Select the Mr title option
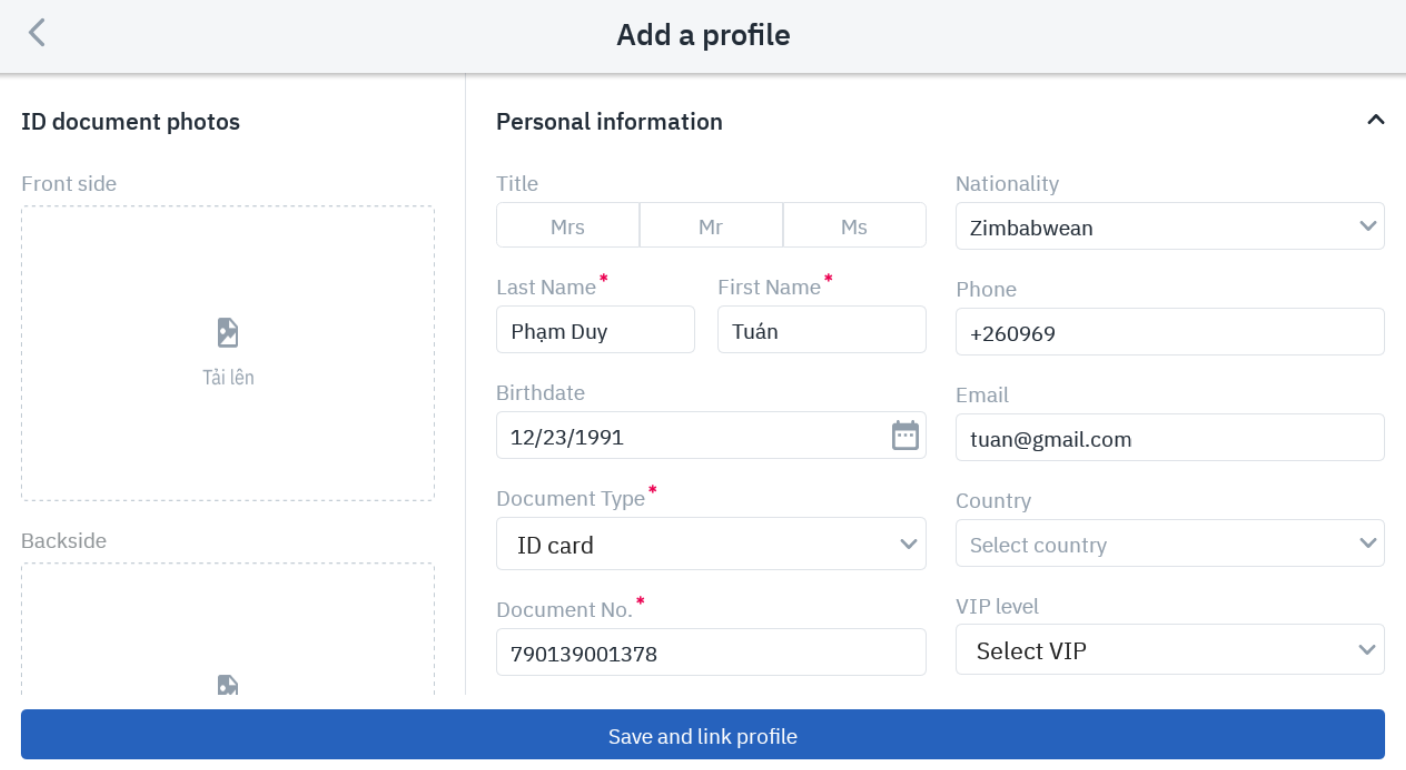Viewport: 1406px width, 770px height. click(710, 226)
